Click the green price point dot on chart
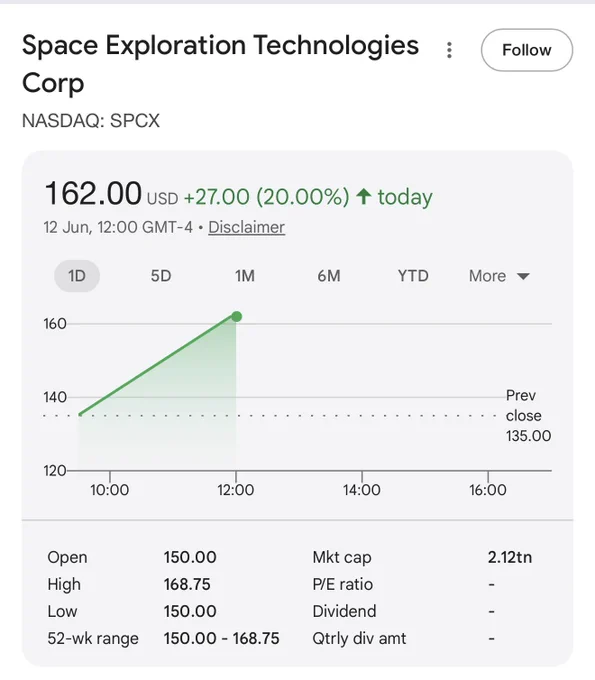The width and height of the screenshot is (595, 680). tap(236, 317)
